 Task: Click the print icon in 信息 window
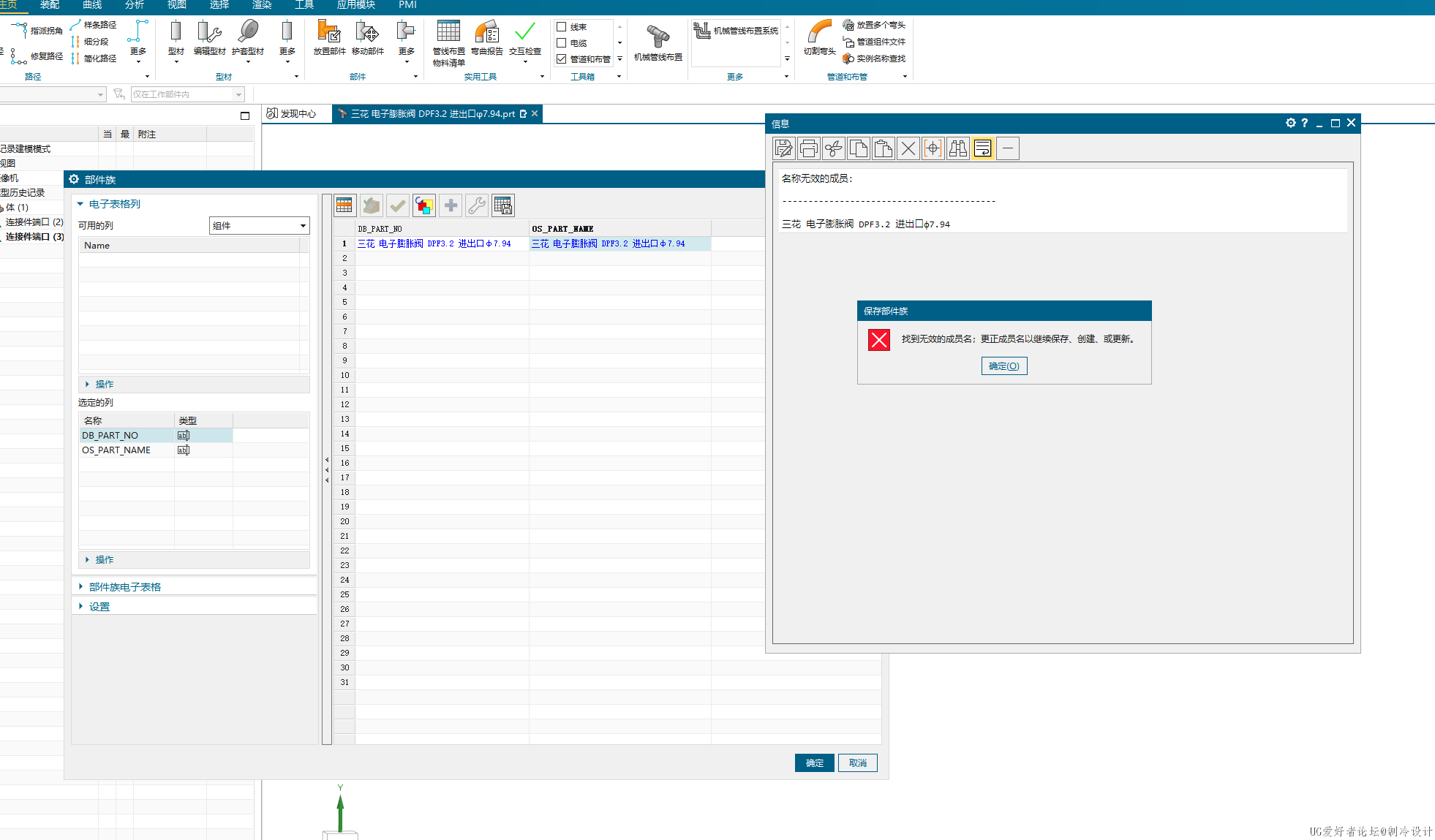pyautogui.click(x=809, y=148)
